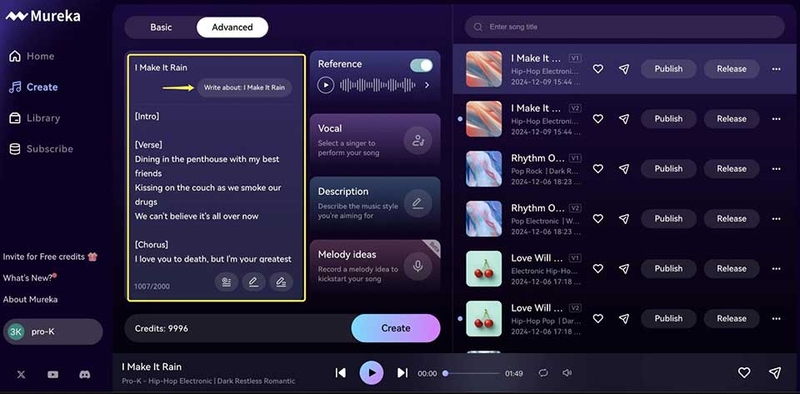This screenshot has width=800, height=394.
Task: Open Love Will... V1 cherry cover thumbnail
Action: (x=484, y=268)
